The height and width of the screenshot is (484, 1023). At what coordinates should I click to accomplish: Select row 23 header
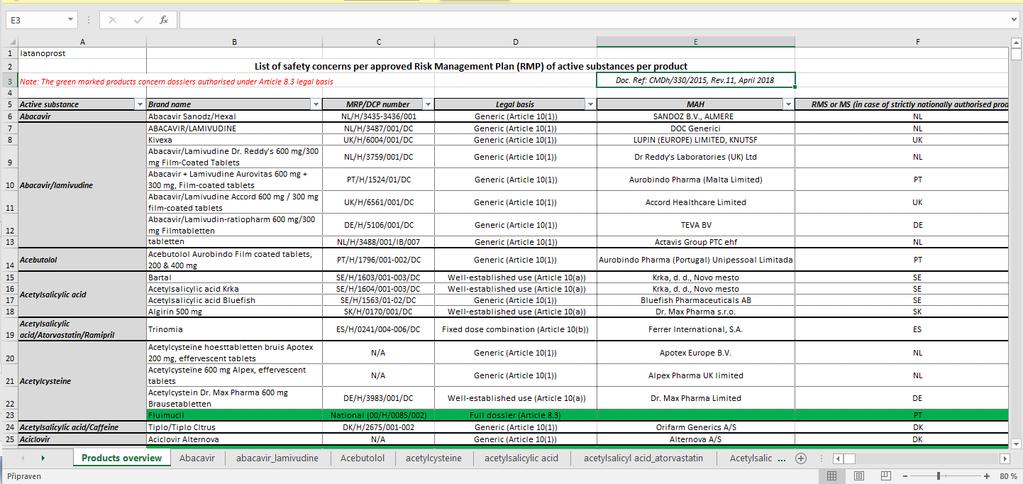tap(9, 415)
